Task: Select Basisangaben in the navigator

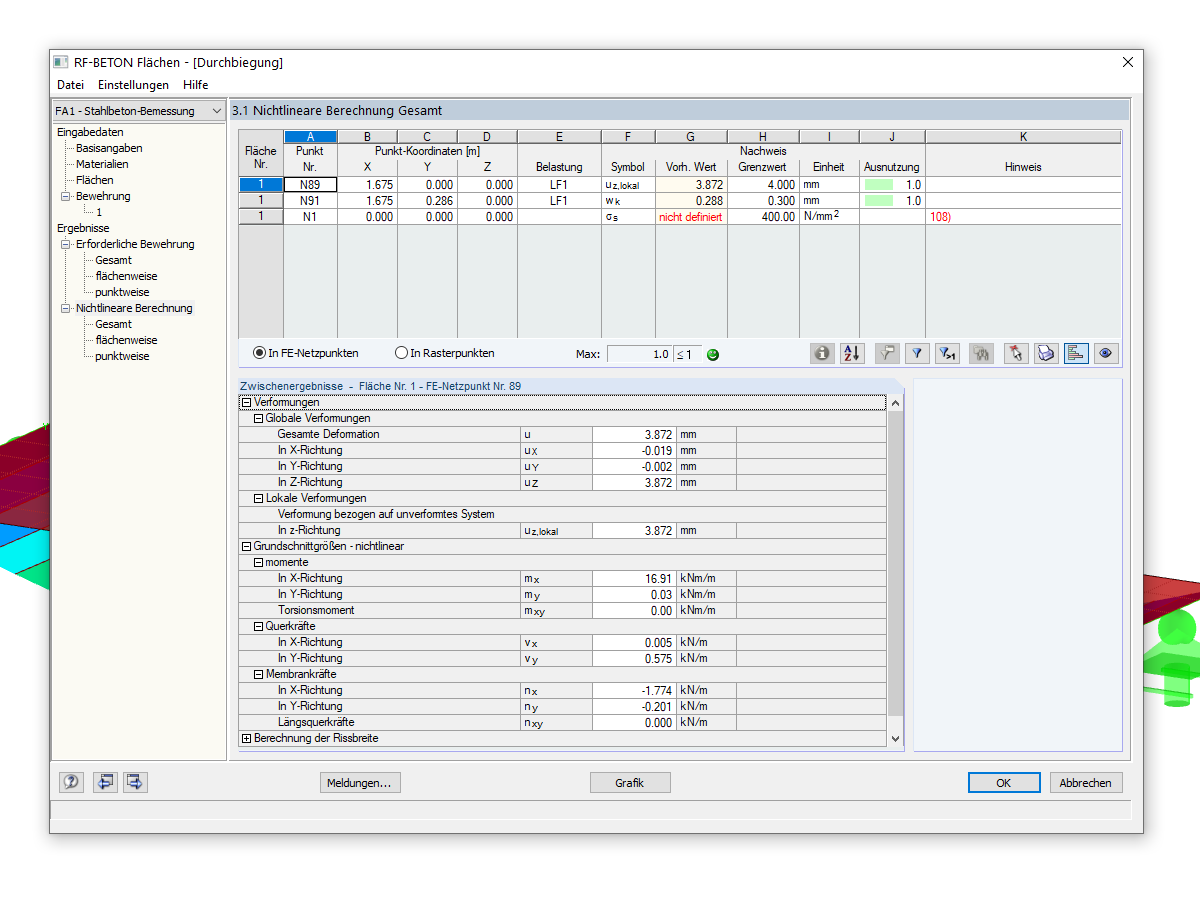Action: pos(109,148)
